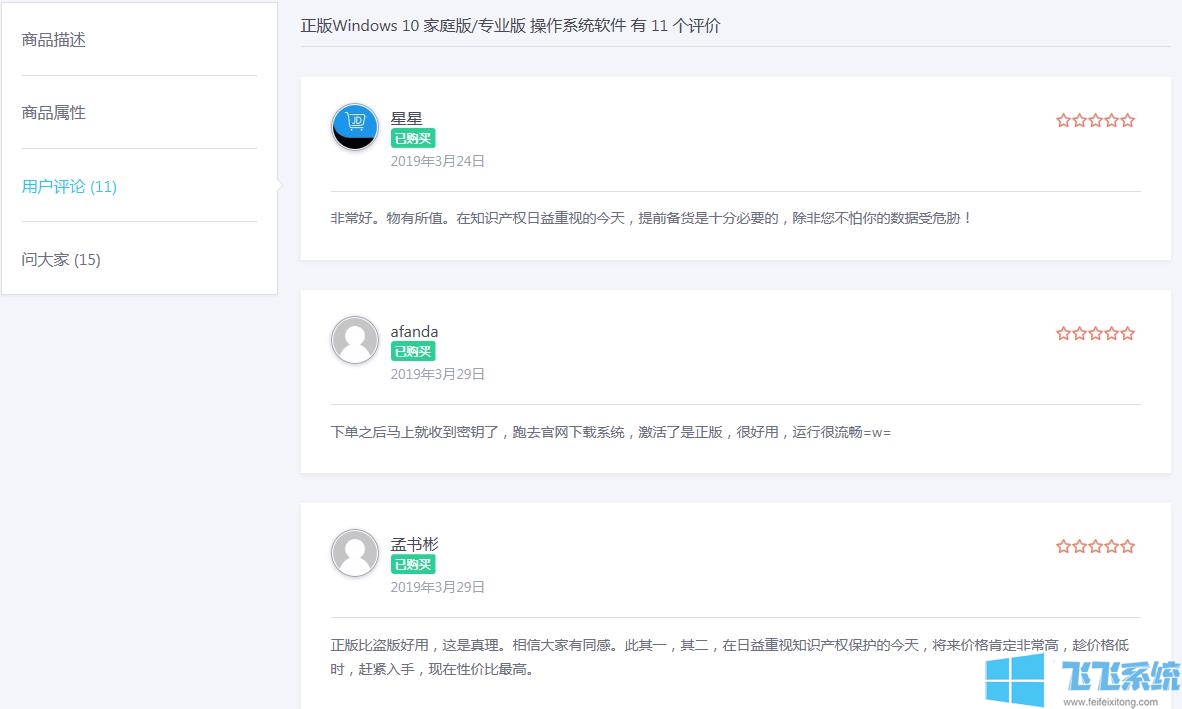Click 已购买 badge under afanda

pyautogui.click(x=413, y=352)
